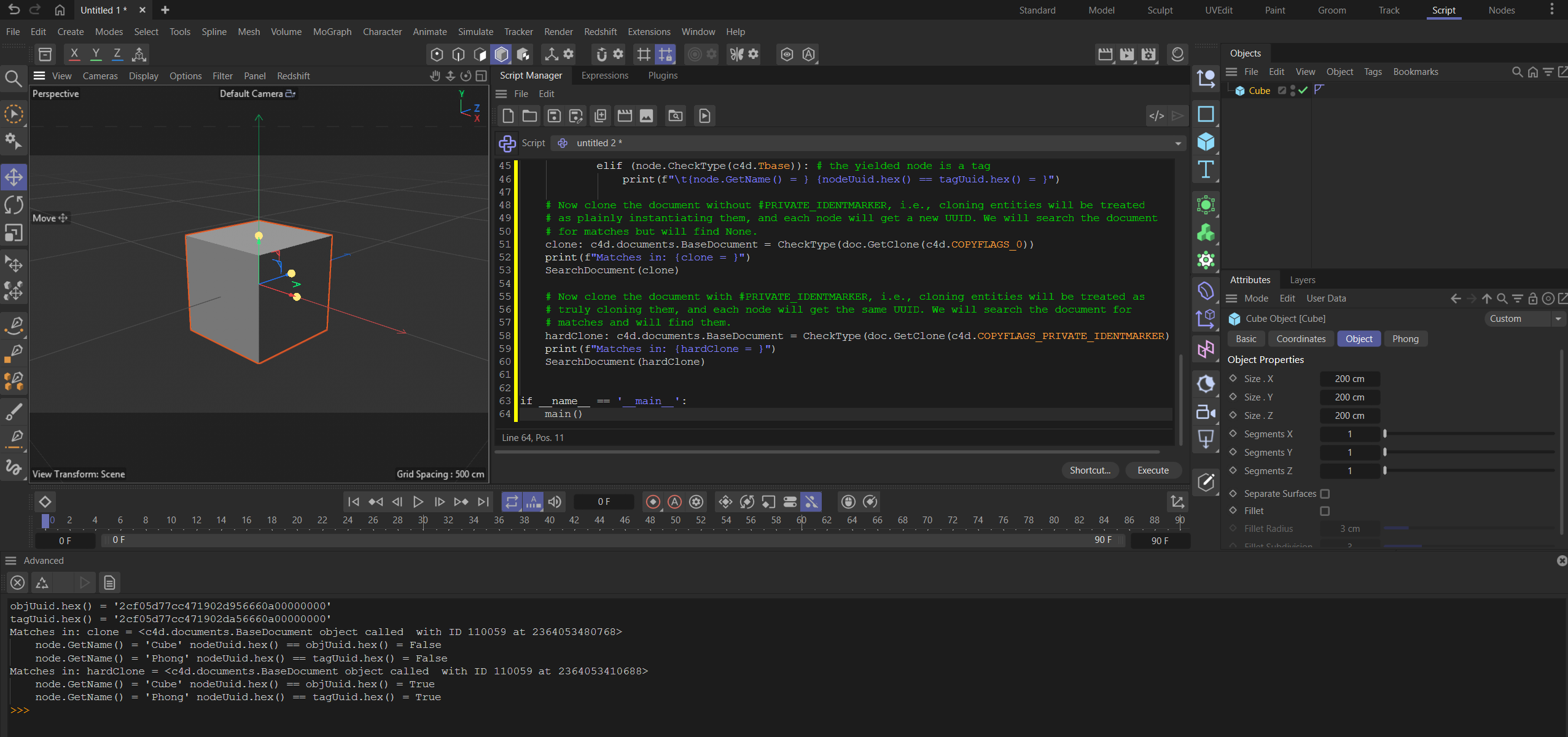Image resolution: width=1568 pixels, height=737 pixels.
Task: Clear the console with X icon
Action: (x=18, y=582)
